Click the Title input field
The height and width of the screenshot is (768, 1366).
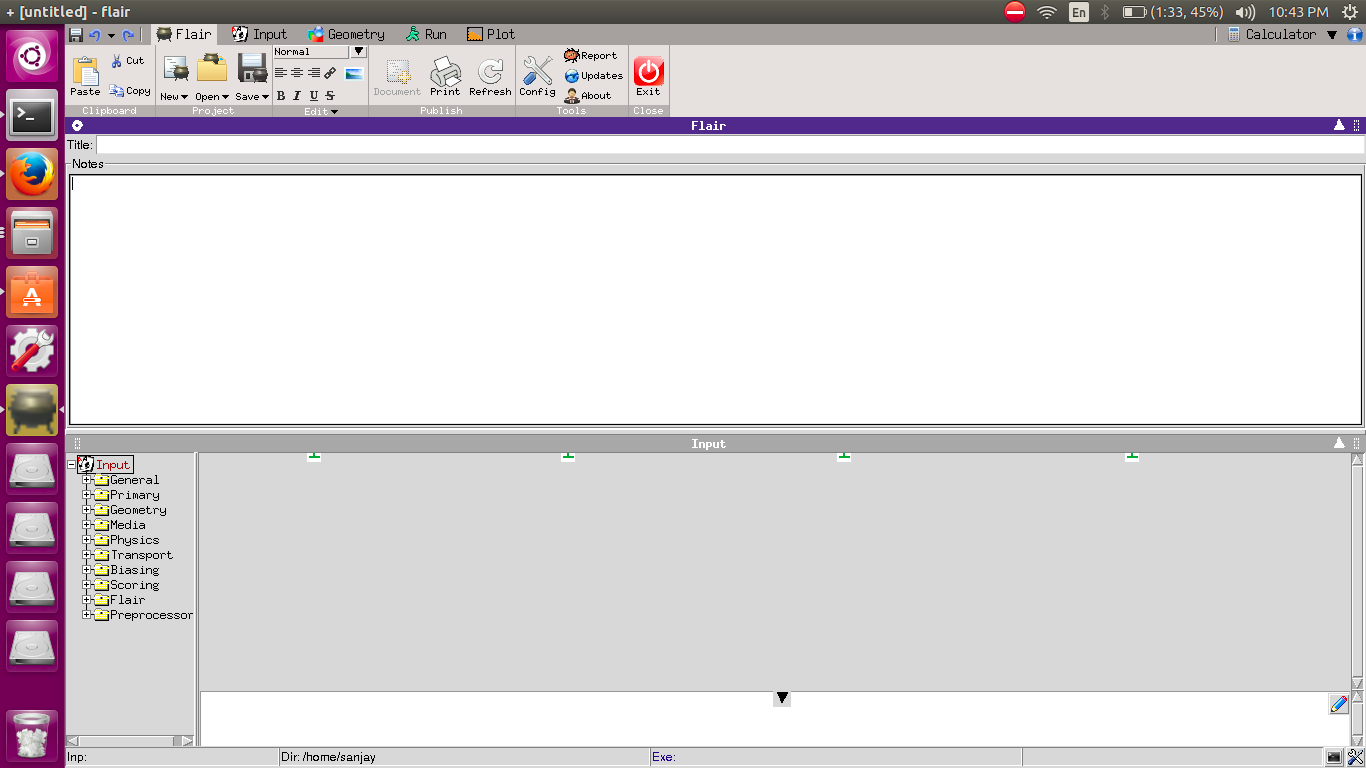(730, 145)
